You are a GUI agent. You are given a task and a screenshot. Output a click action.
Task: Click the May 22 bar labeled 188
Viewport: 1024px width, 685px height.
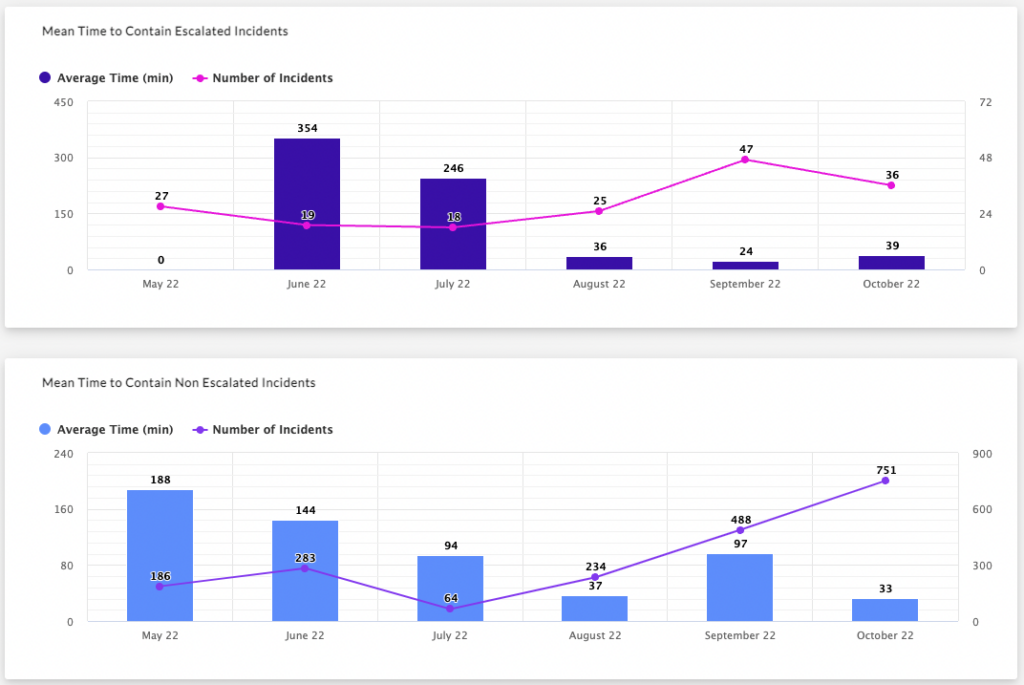160,555
